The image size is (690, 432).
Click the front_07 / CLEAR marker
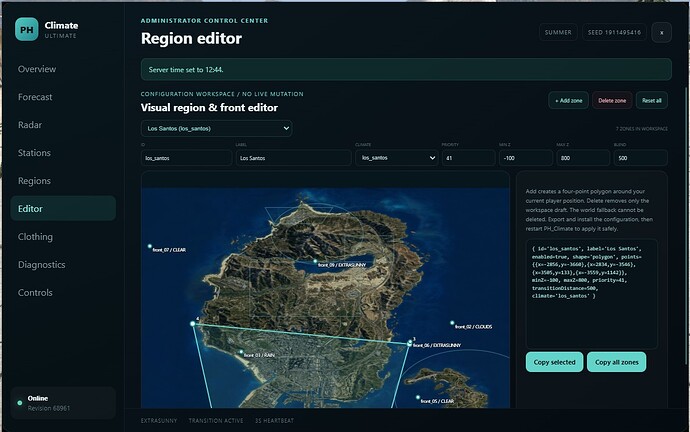click(150, 246)
